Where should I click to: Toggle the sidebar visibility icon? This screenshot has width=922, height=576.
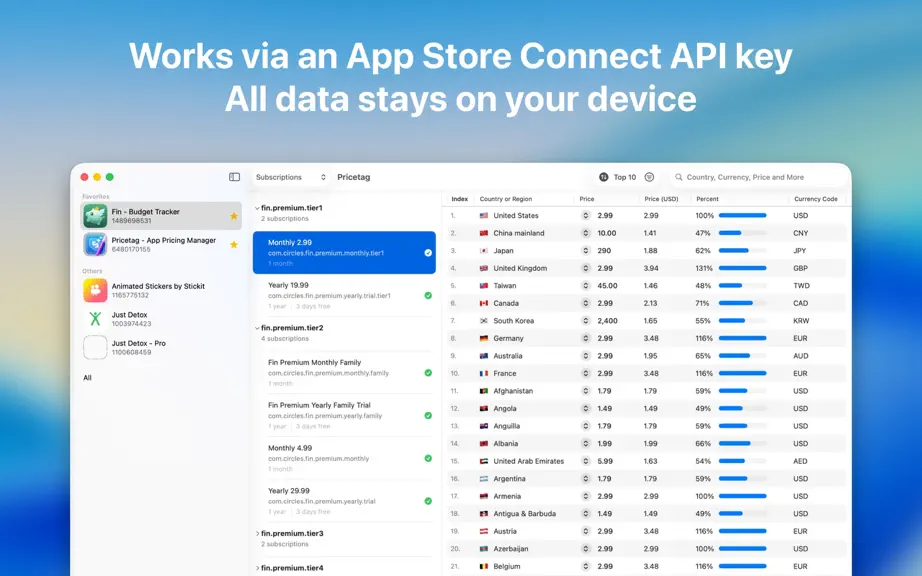[234, 177]
